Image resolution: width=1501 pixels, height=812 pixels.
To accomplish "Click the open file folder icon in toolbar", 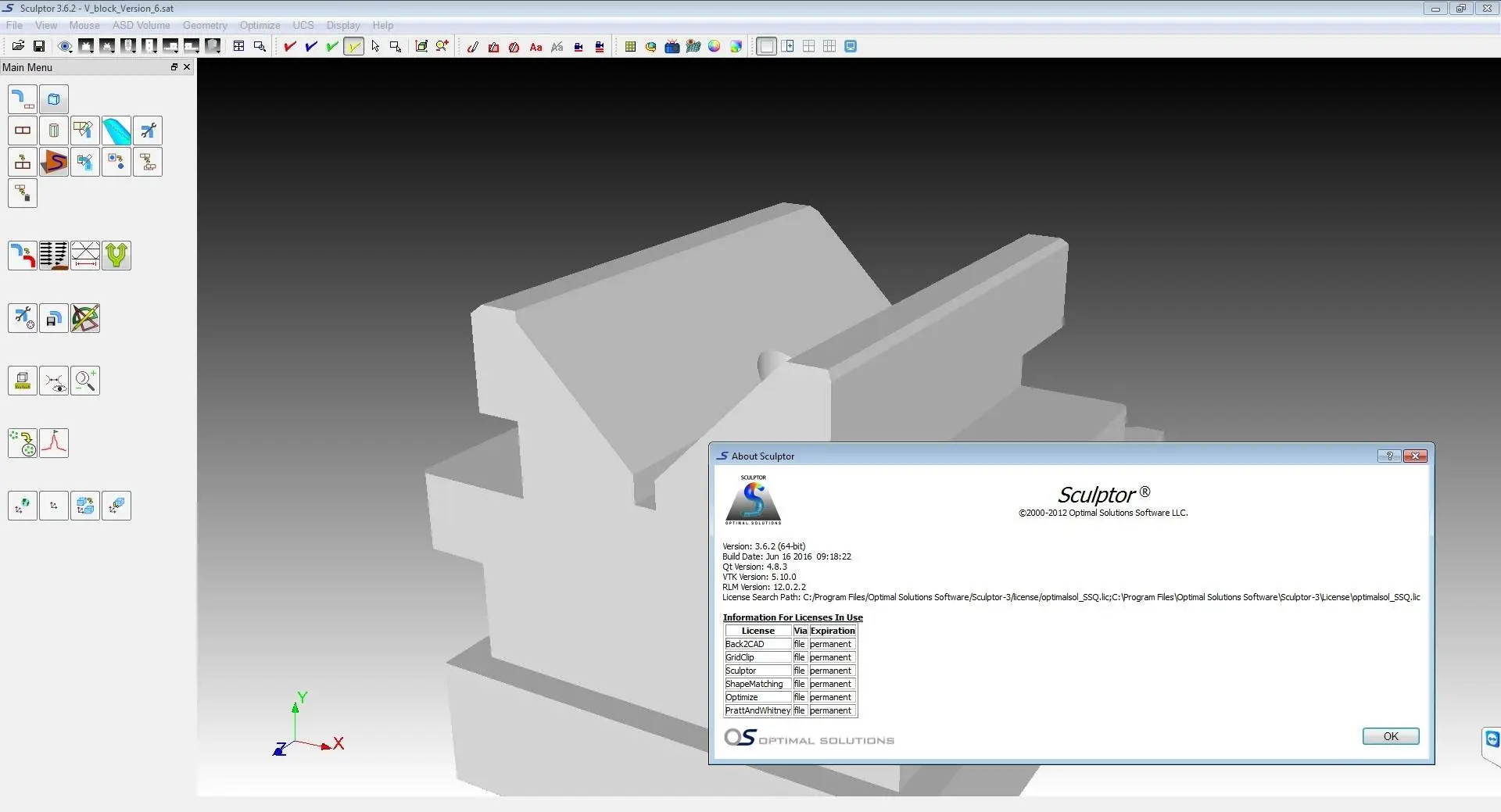I will [18, 46].
